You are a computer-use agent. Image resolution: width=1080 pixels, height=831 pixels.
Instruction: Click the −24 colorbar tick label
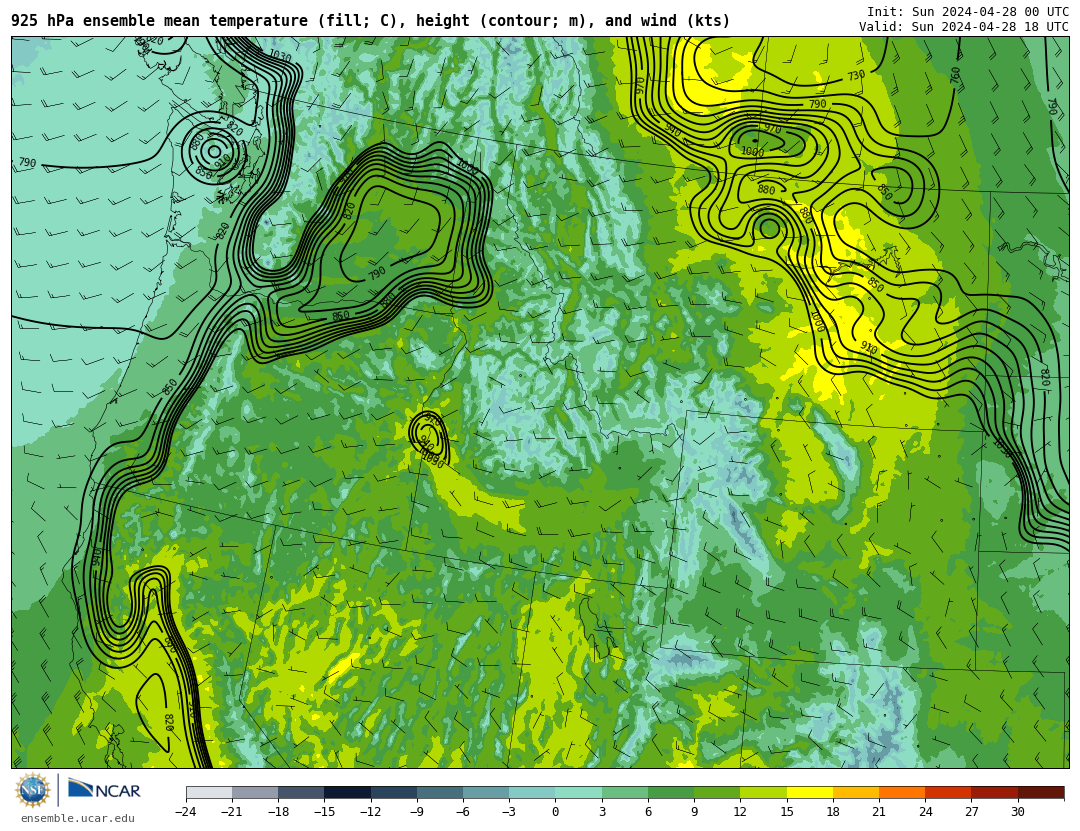pos(186,812)
